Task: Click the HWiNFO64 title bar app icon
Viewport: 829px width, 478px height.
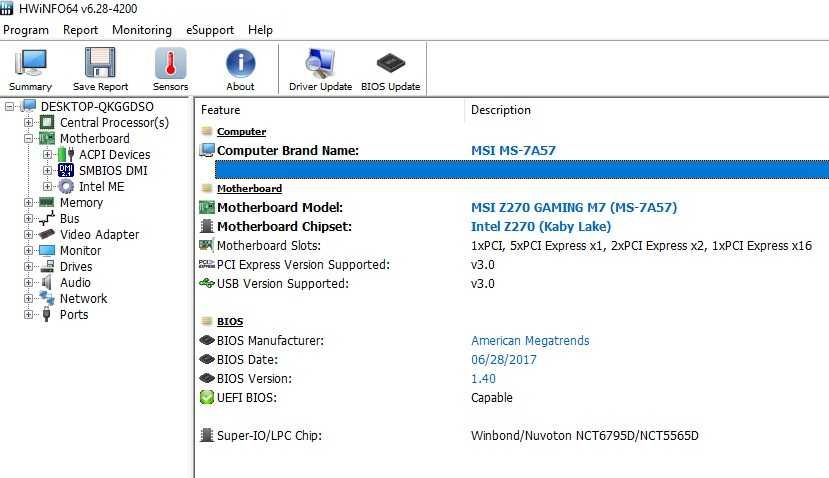Action: point(6,8)
